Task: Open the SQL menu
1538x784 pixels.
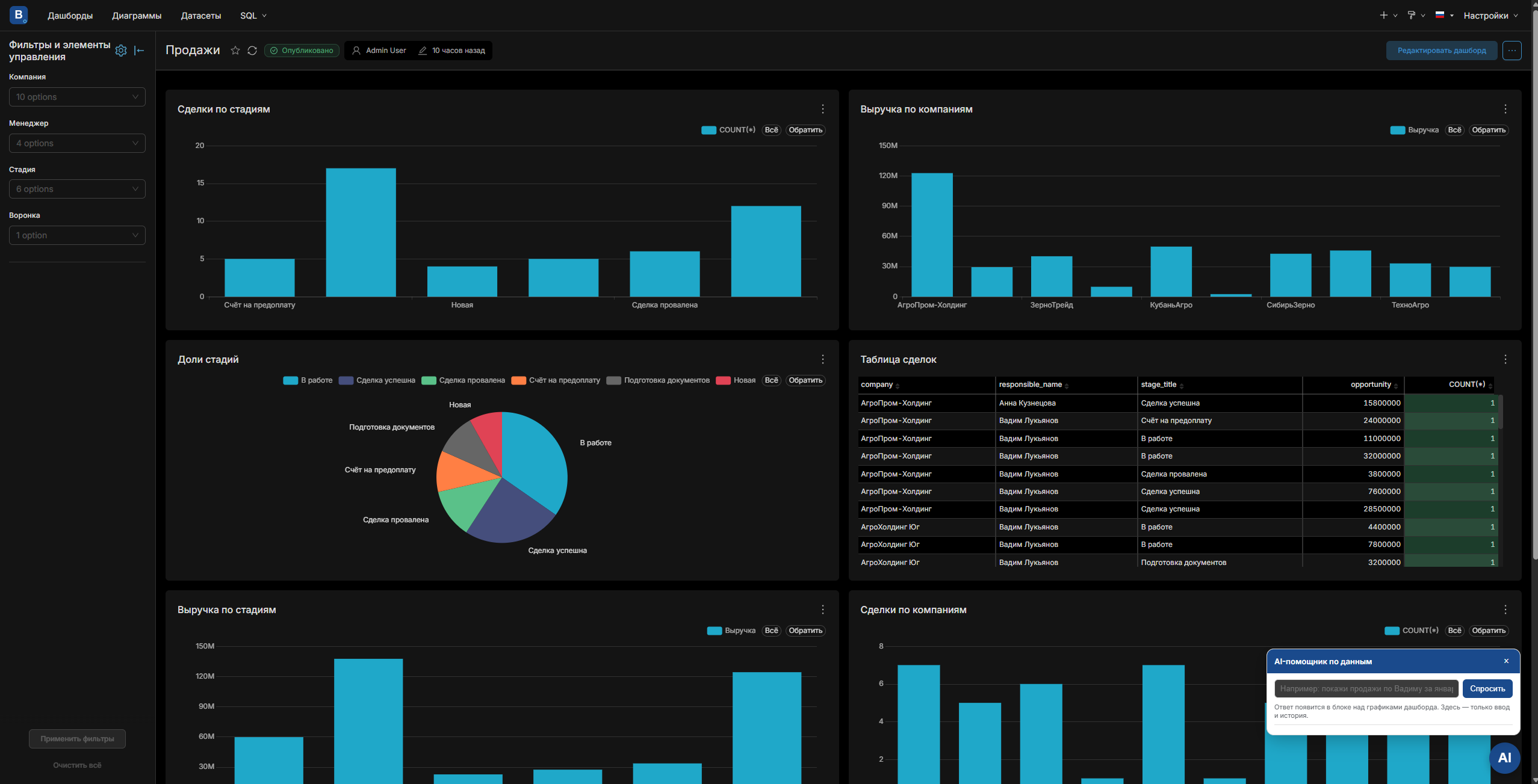Action: coord(253,16)
